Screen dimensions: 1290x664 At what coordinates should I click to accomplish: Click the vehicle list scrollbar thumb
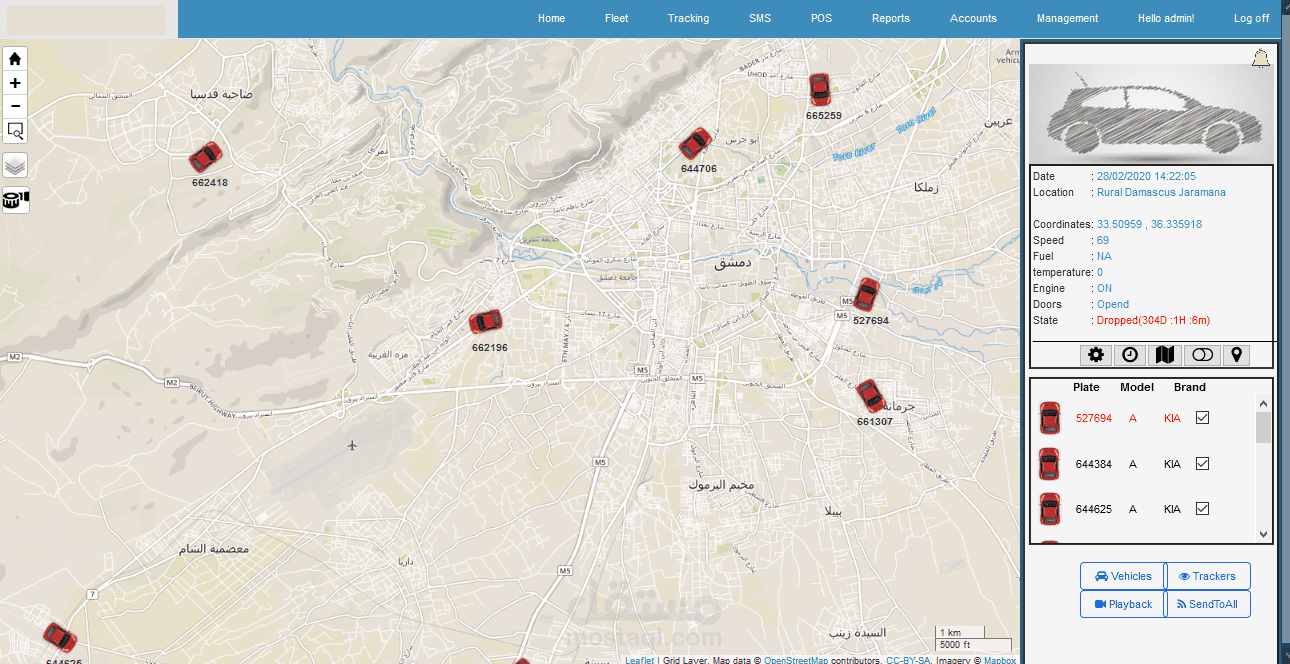pyautogui.click(x=1263, y=427)
